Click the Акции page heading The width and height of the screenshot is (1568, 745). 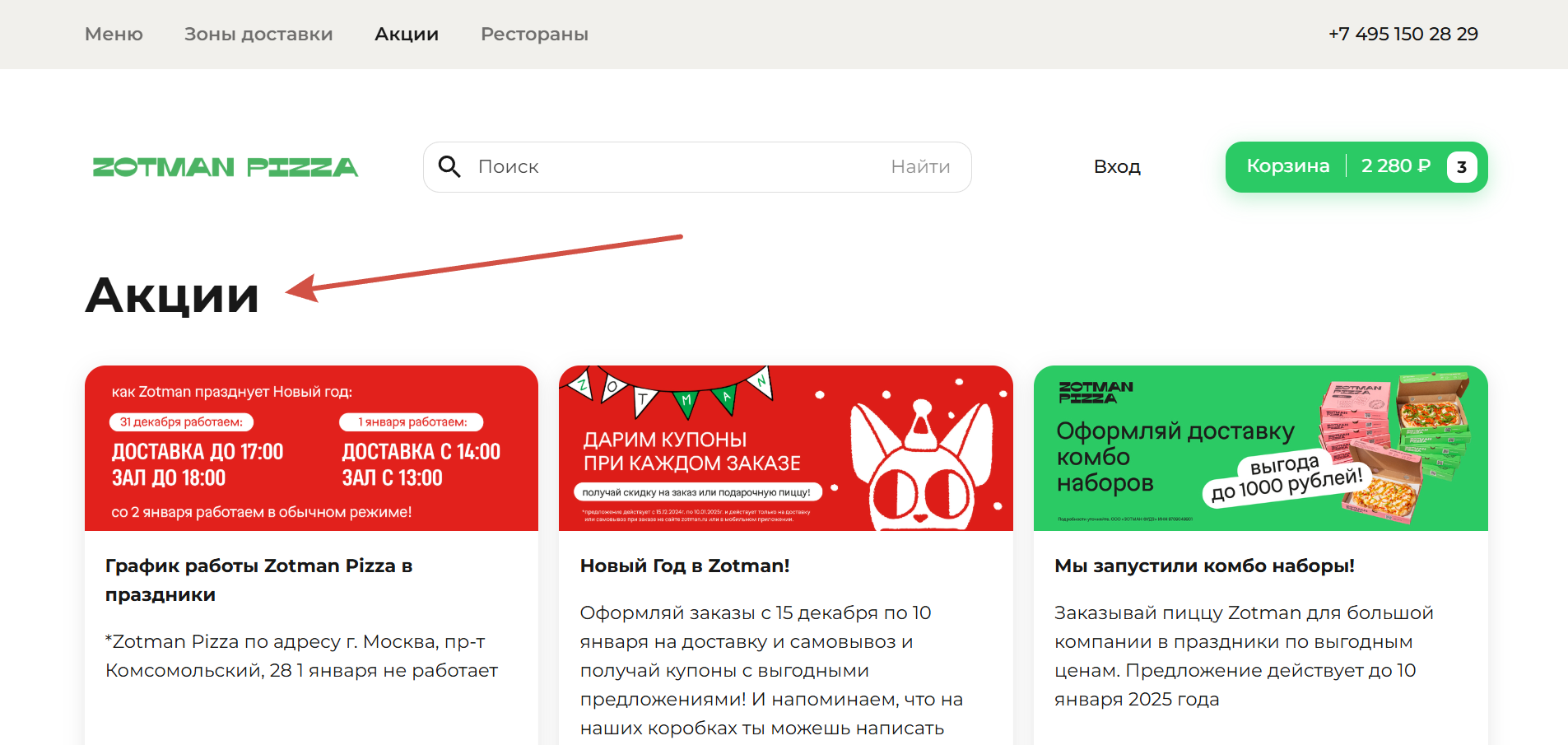(x=172, y=295)
